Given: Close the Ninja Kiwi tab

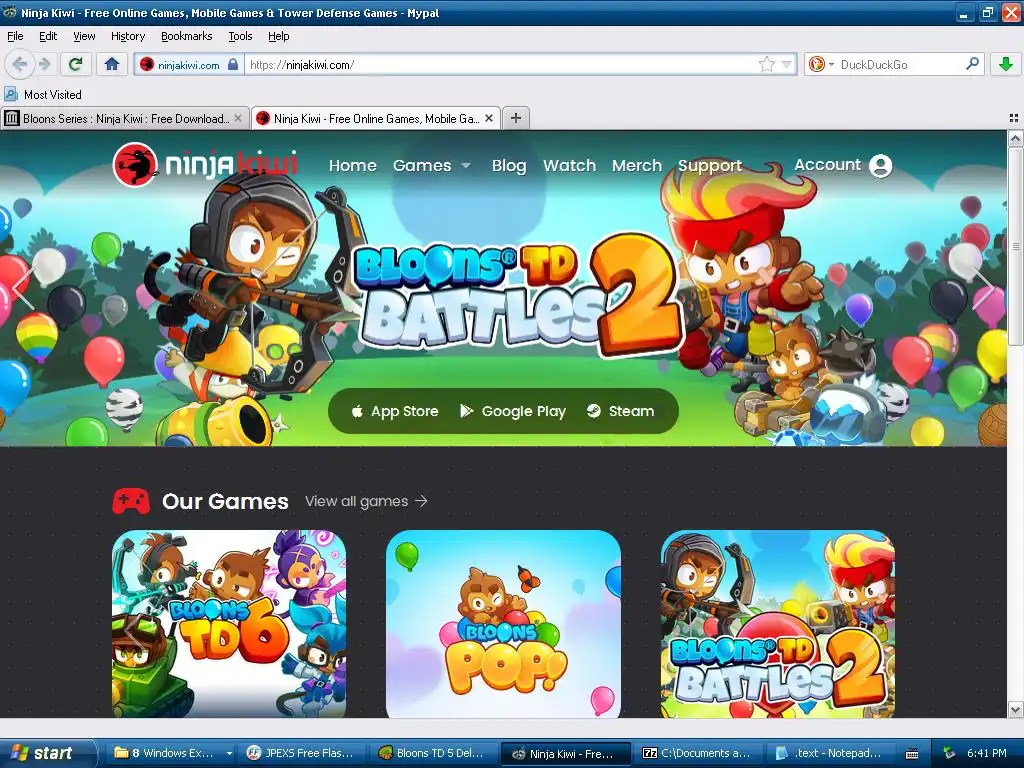Looking at the screenshot, I should click(x=489, y=118).
